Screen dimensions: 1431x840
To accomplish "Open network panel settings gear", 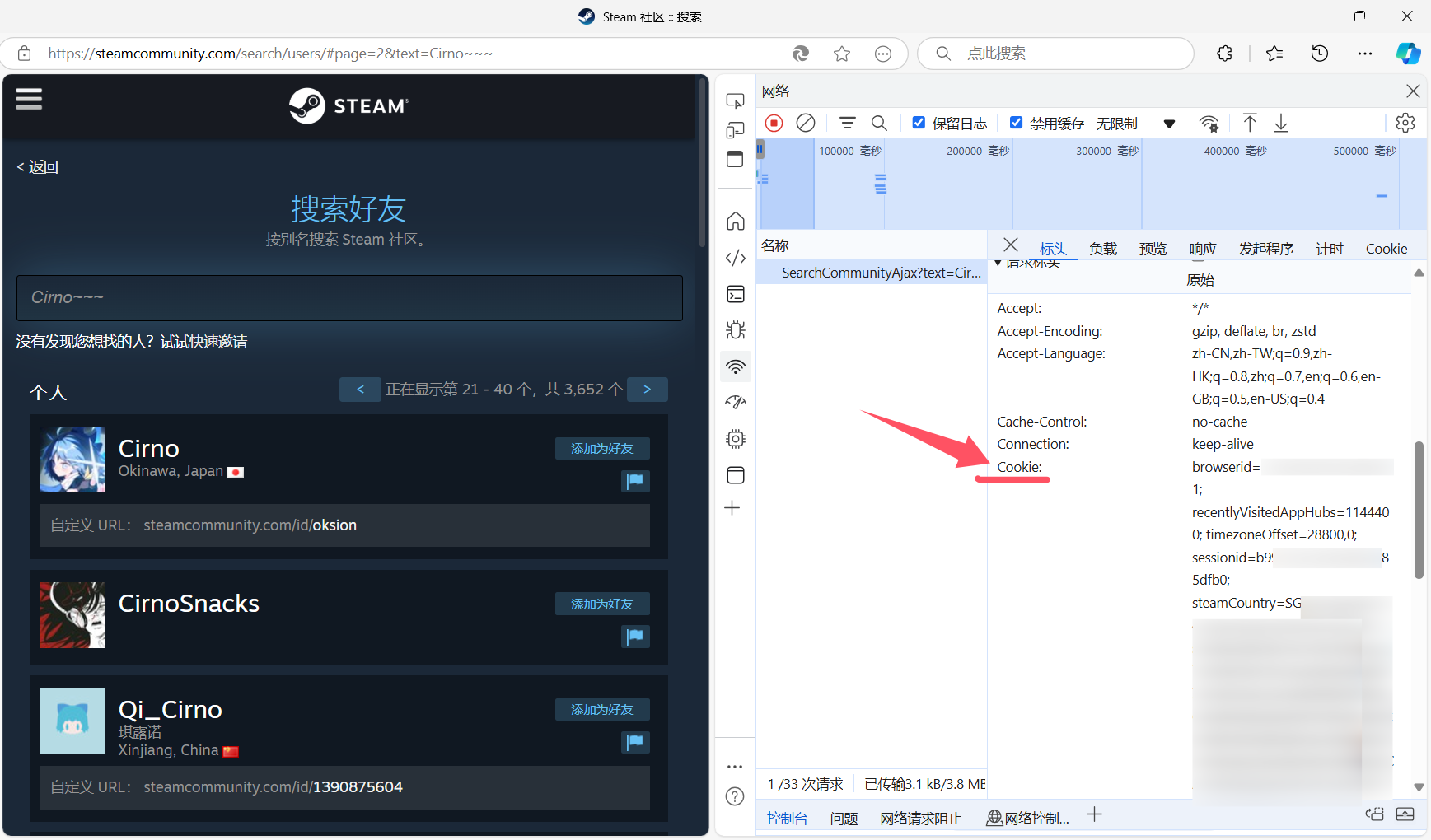I will 1405,124.
